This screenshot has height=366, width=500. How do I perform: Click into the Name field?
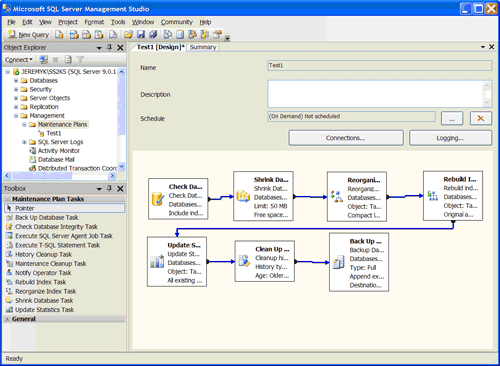point(379,66)
